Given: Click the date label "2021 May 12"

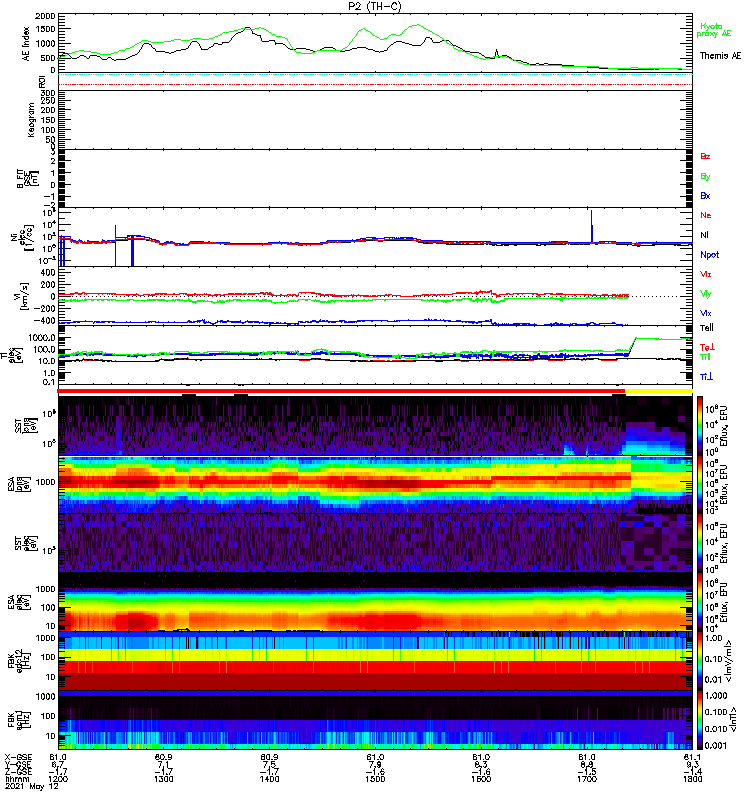Looking at the screenshot, I should (x=32, y=786).
